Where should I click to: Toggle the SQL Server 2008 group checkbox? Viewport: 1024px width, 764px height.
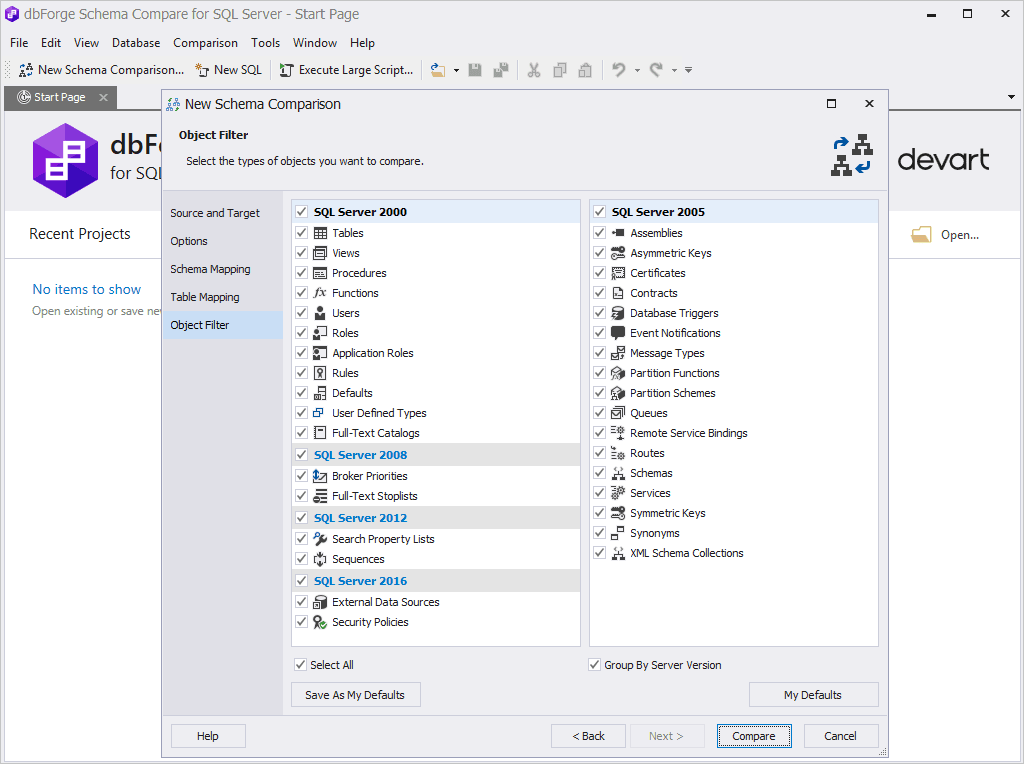(301, 454)
